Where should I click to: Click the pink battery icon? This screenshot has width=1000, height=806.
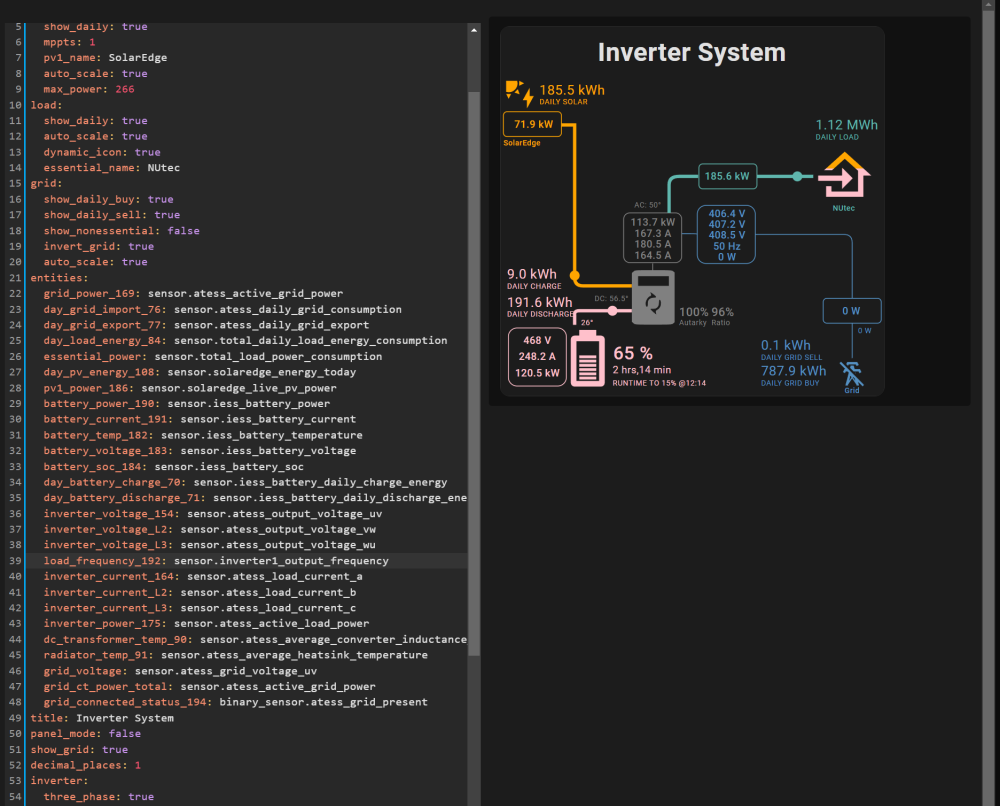(587, 358)
